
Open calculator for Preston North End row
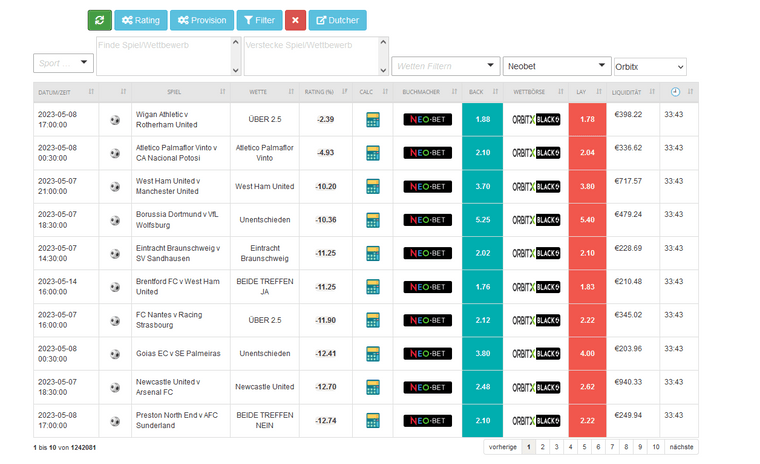373,420
